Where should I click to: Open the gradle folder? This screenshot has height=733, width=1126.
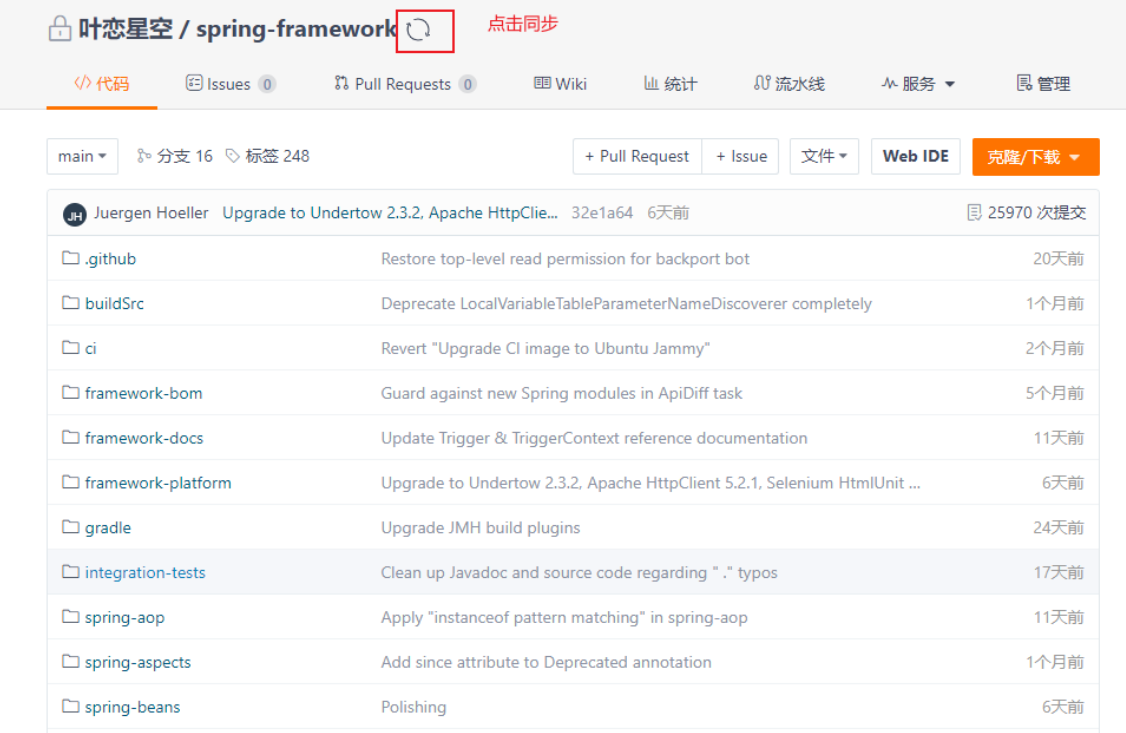click(x=108, y=528)
